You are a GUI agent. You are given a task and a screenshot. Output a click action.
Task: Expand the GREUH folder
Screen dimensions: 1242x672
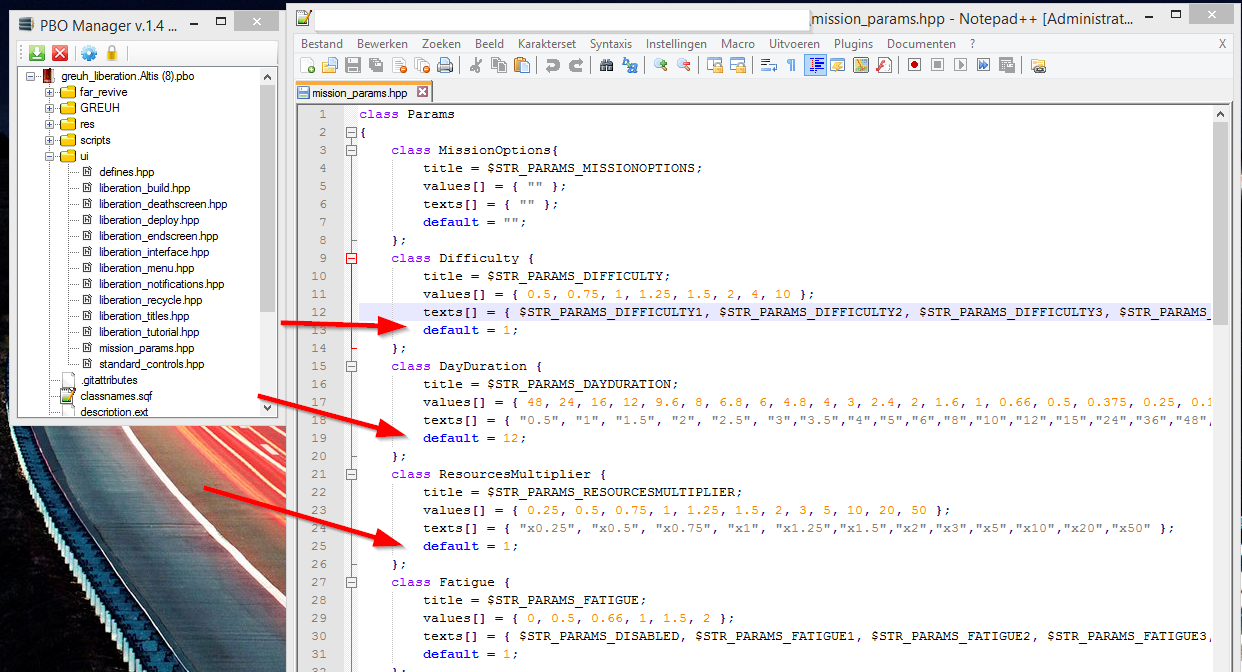[49, 108]
